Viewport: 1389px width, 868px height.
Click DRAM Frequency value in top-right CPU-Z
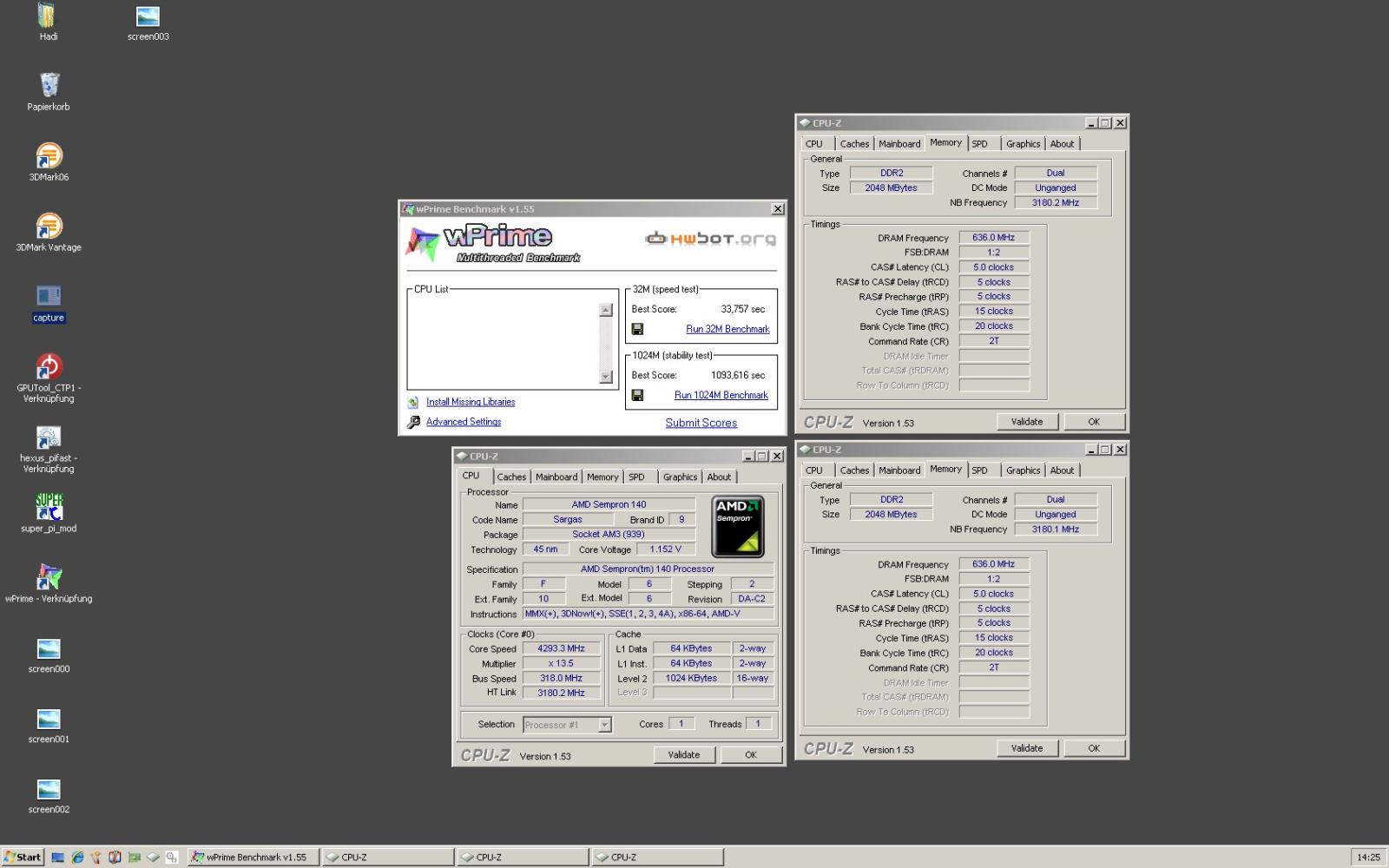(x=994, y=237)
